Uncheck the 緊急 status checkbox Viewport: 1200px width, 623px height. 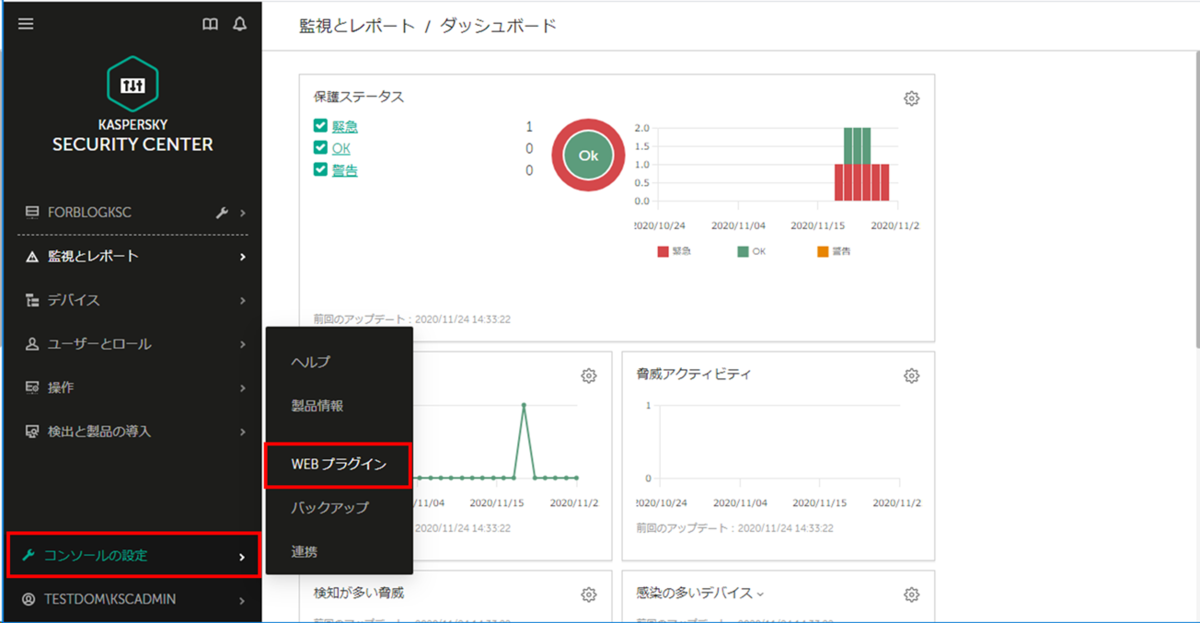(322, 126)
